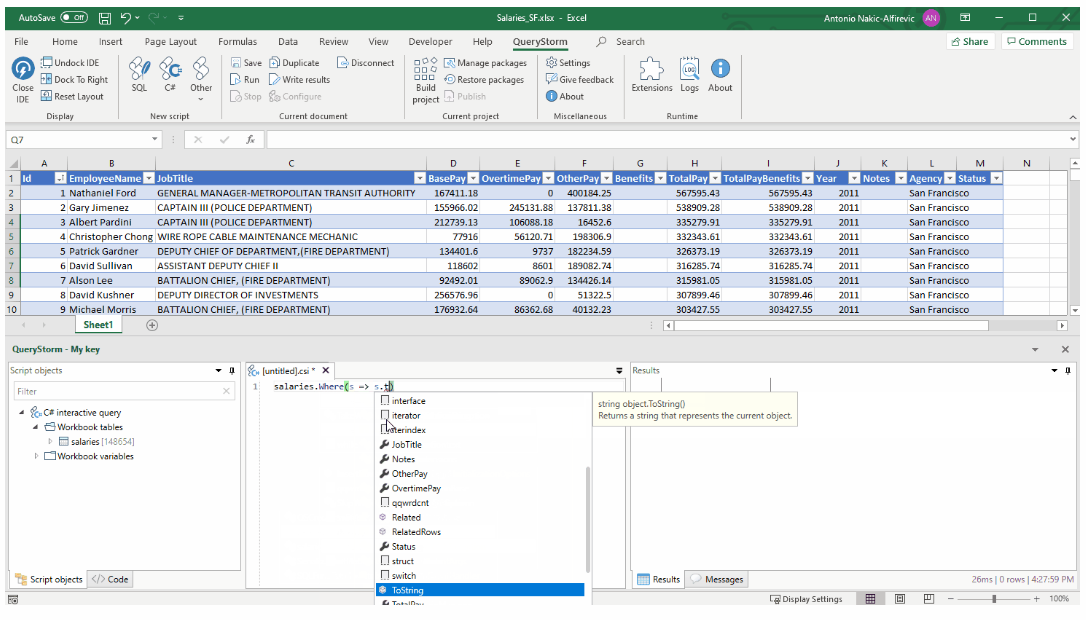The image size is (1086, 620).
Task: Select the Results tab at bottom
Action: click(x=659, y=579)
